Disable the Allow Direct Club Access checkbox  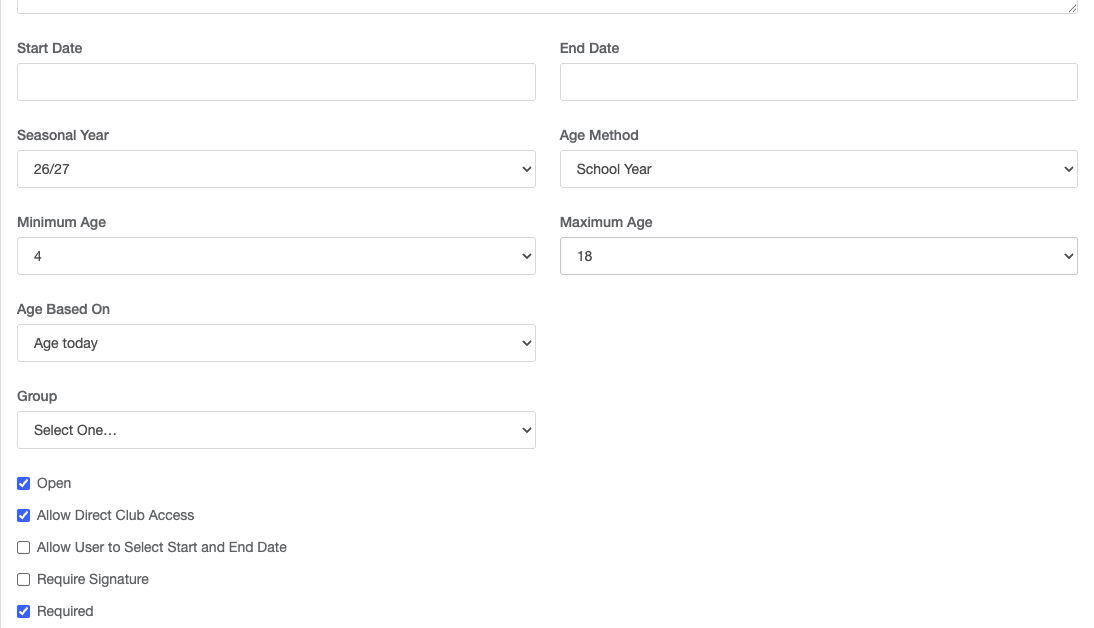[24, 516]
